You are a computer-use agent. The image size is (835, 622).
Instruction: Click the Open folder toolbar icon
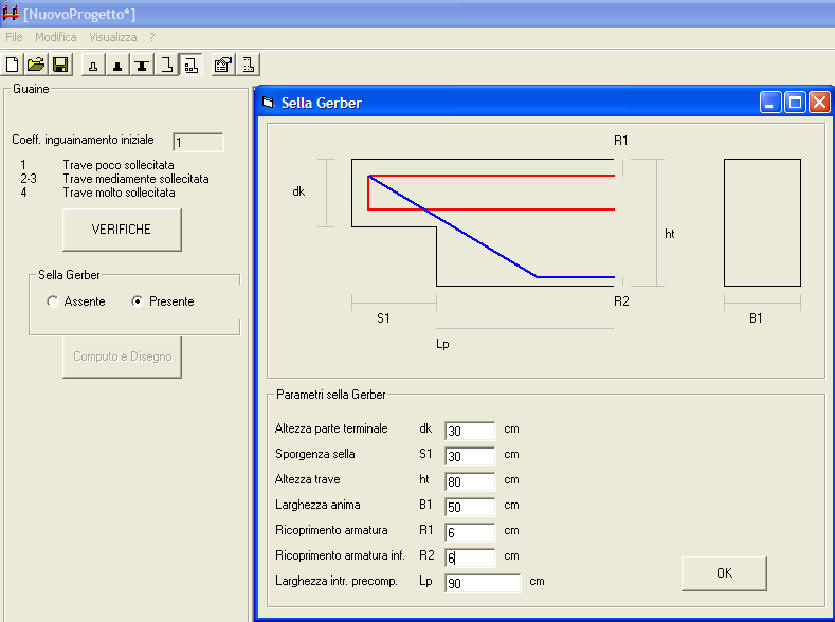point(36,65)
